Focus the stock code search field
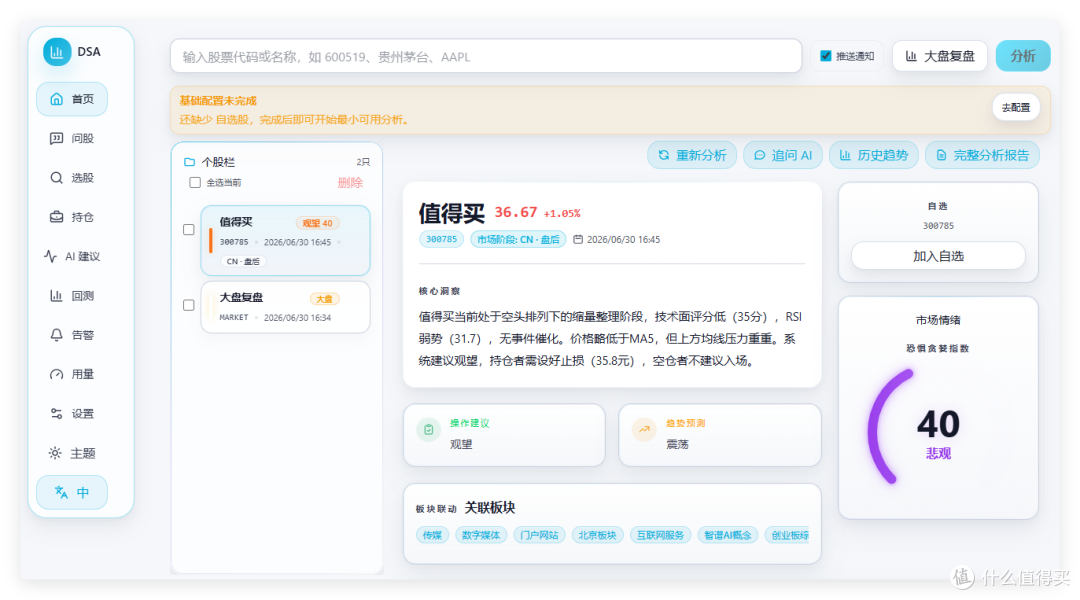Viewport: 1080px width, 600px height. click(486, 56)
